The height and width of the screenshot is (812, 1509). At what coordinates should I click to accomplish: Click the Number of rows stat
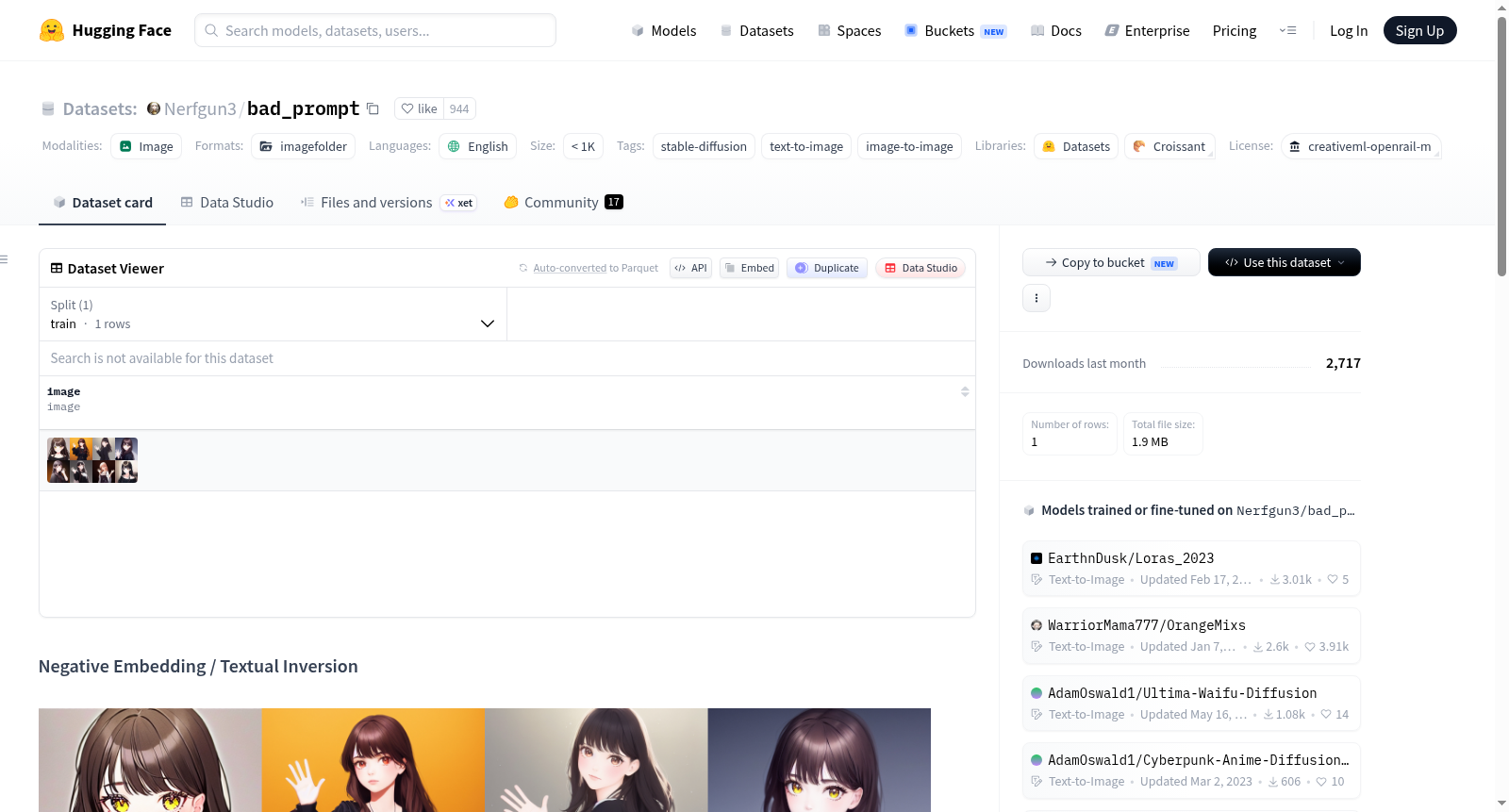click(1070, 434)
